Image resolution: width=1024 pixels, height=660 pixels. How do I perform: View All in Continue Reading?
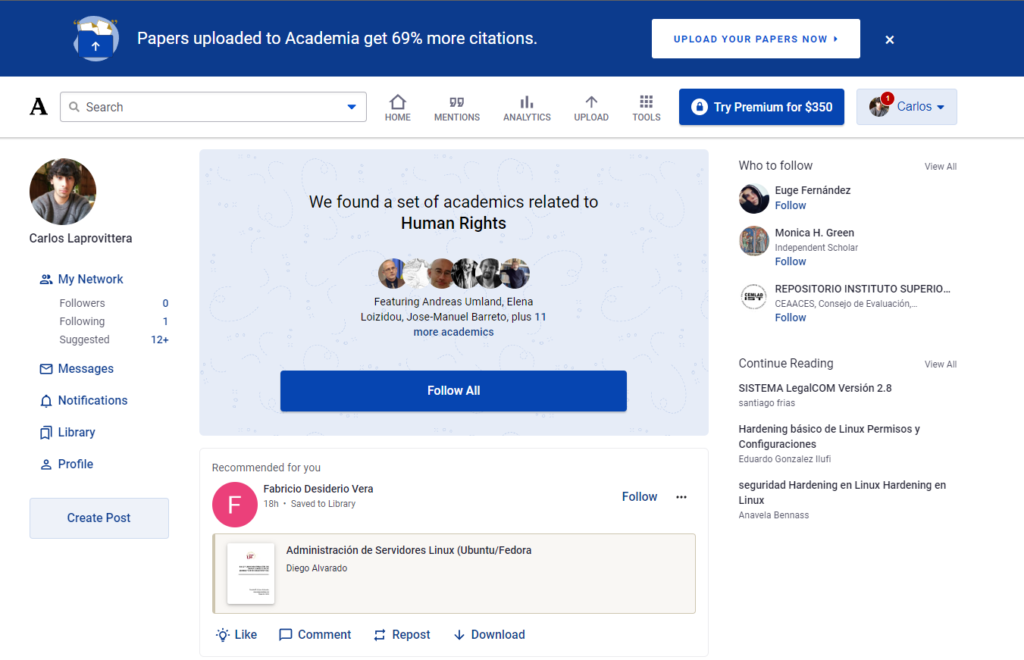click(940, 364)
